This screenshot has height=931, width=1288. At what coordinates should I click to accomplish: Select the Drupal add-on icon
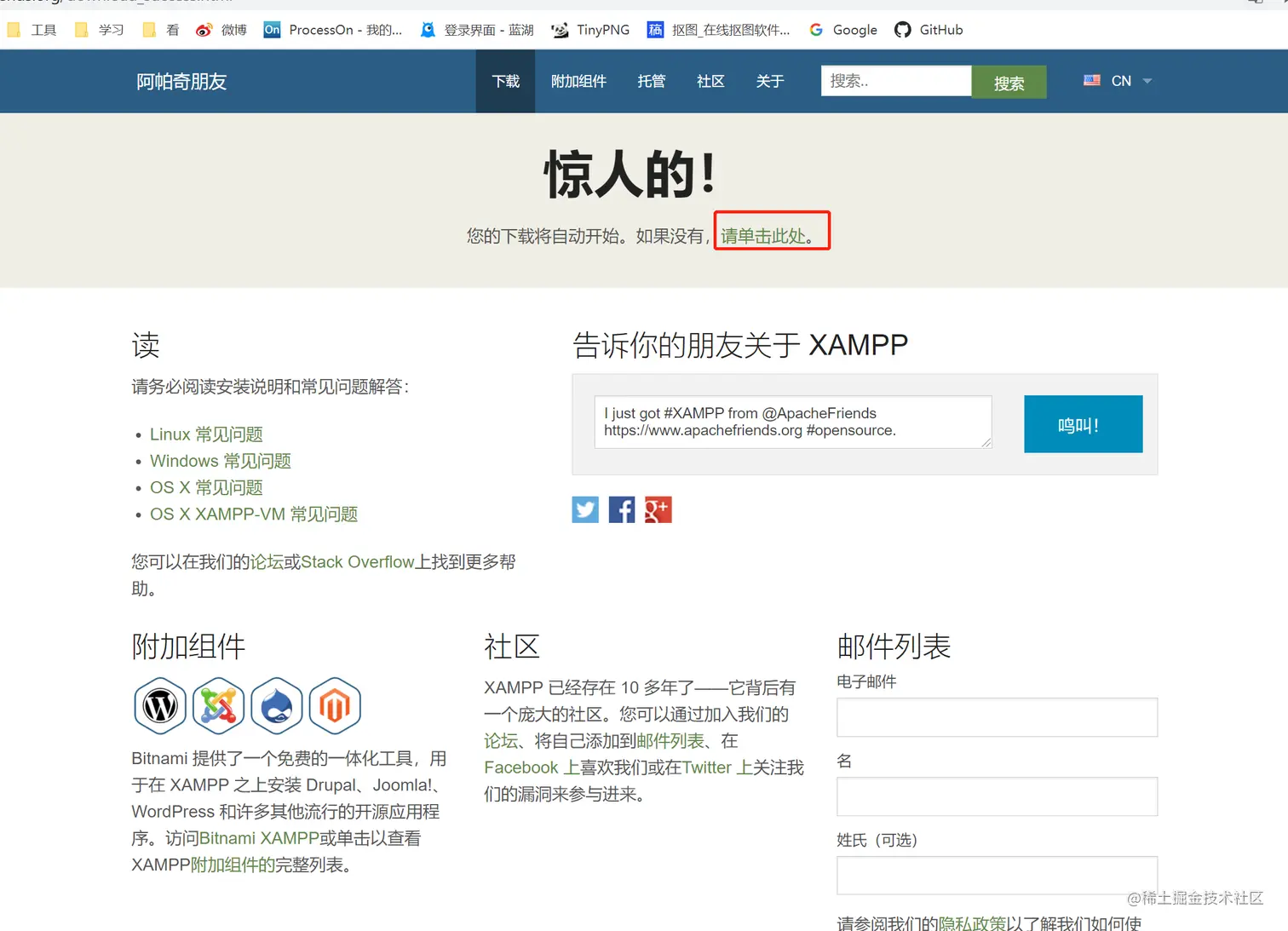point(277,705)
